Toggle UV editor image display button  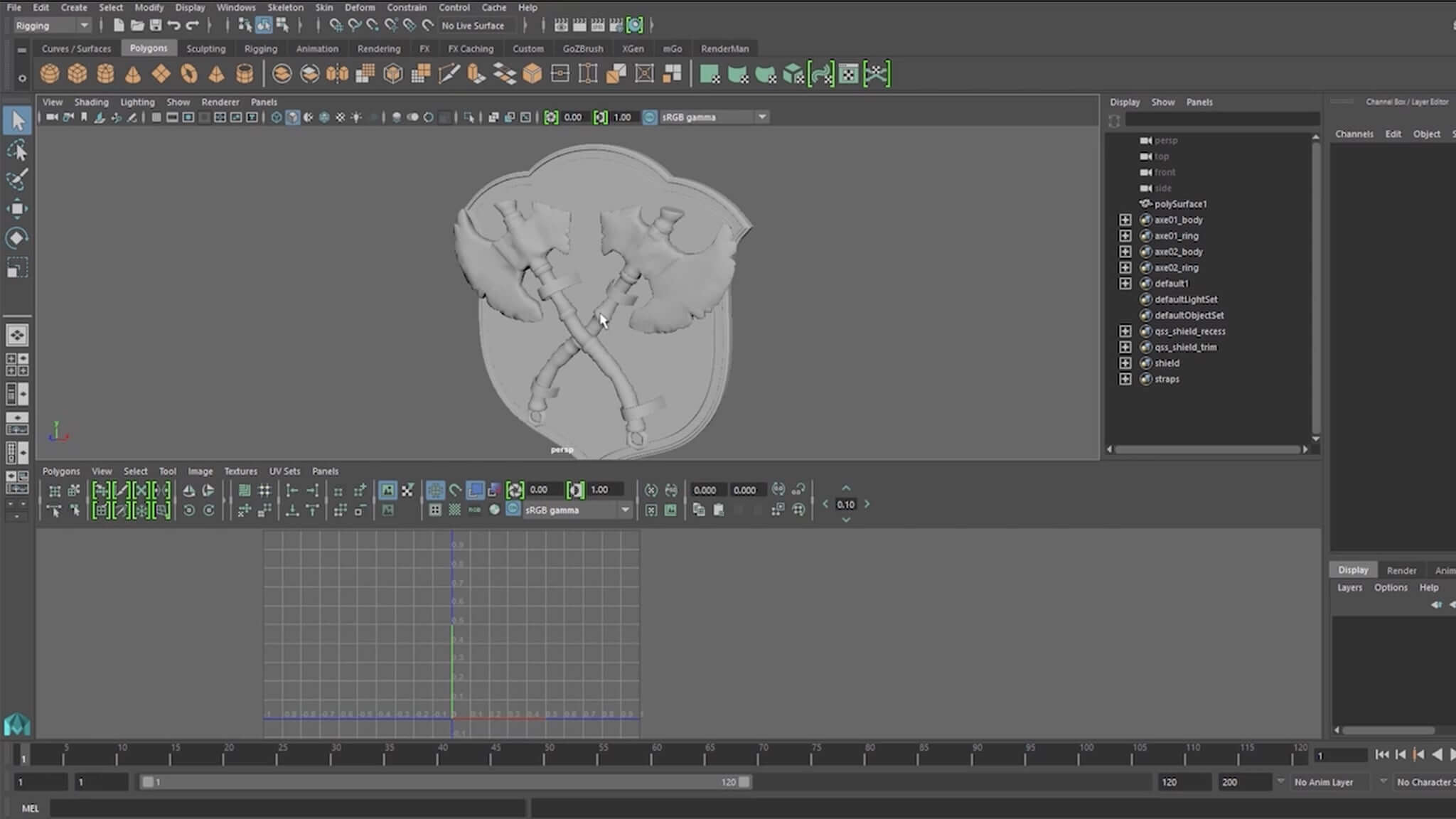click(387, 490)
